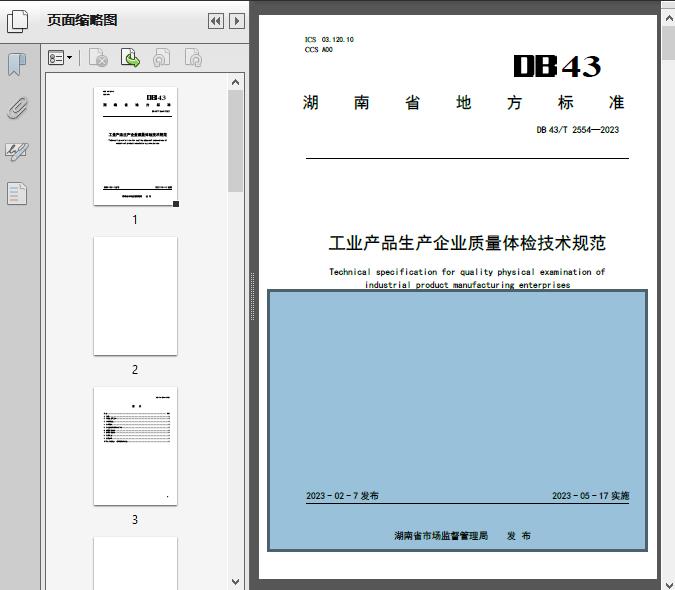
Task: Click the standard number DB 43/T 2554—2023
Action: (577, 130)
